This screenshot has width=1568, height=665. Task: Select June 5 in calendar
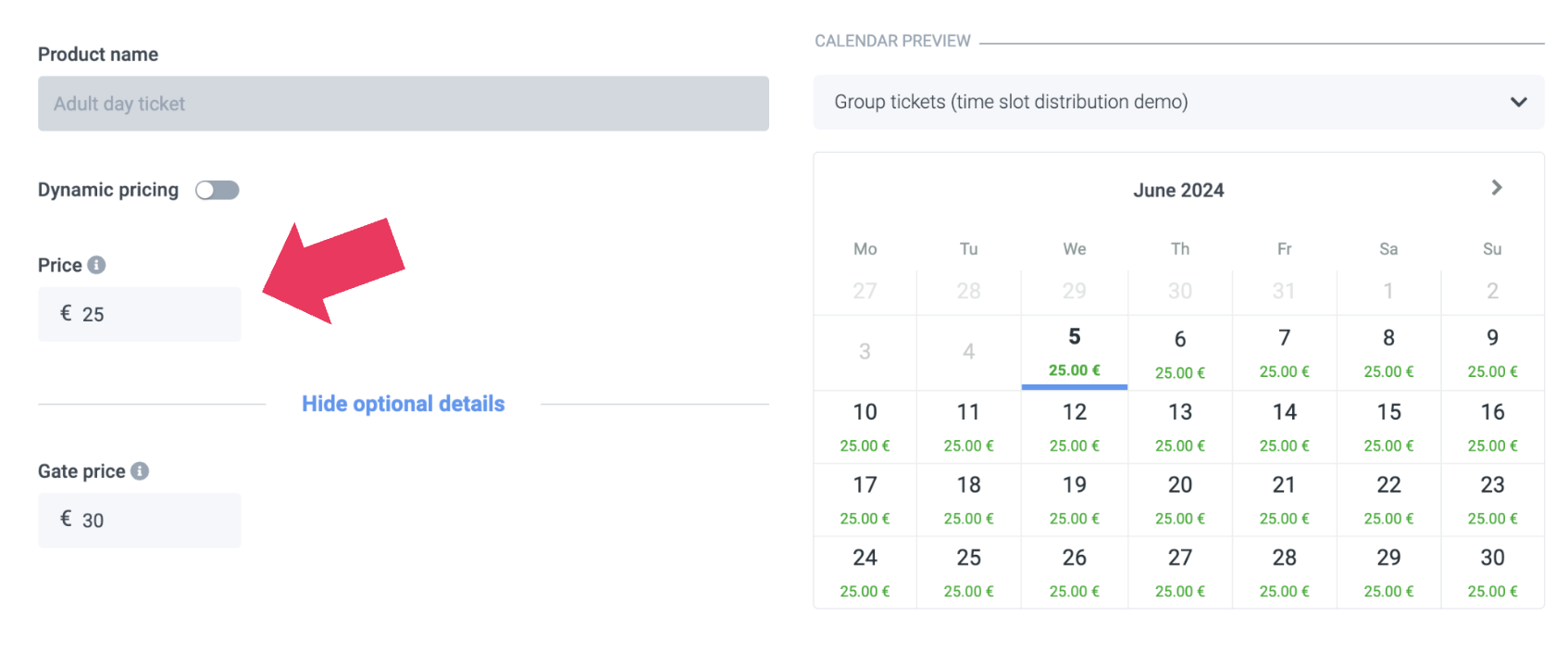[1074, 351]
